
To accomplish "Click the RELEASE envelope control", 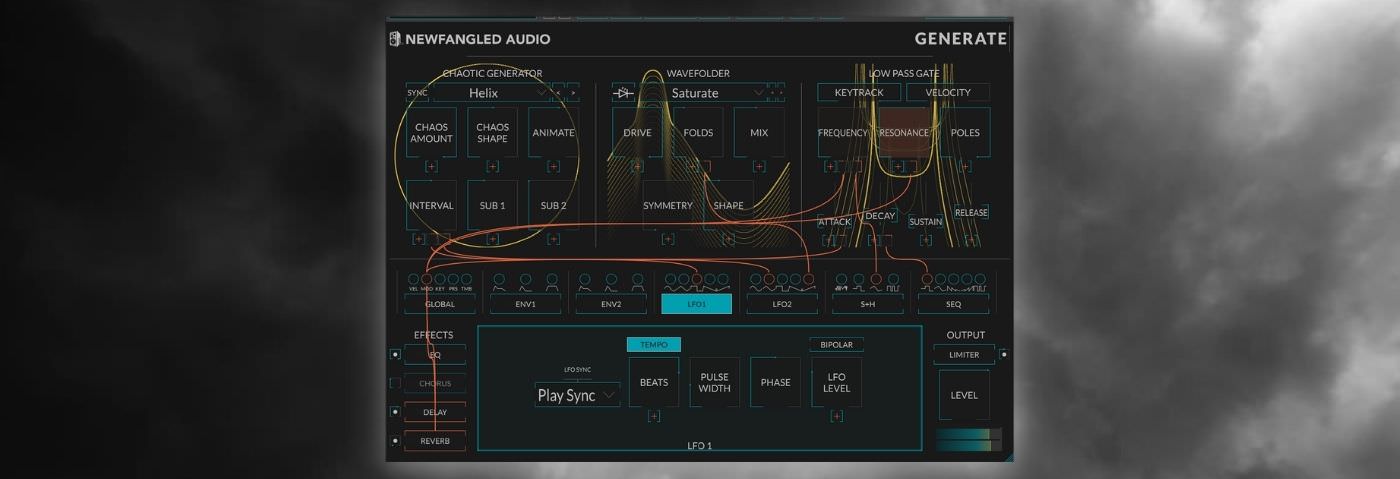I will point(971,212).
